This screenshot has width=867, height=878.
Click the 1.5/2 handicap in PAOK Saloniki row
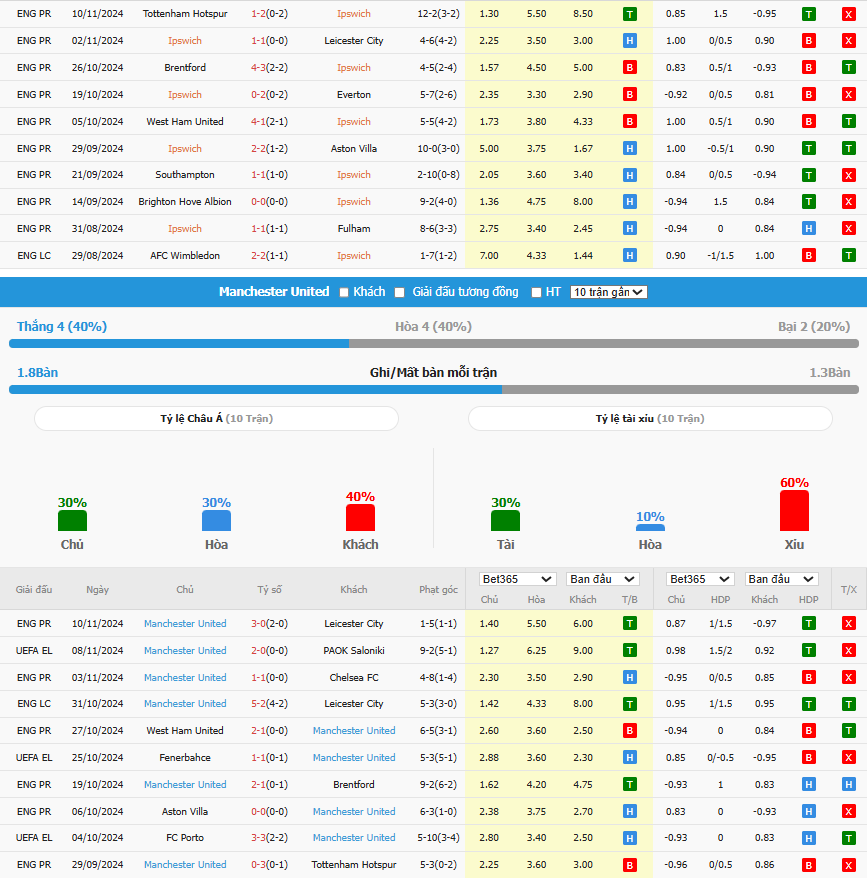click(720, 650)
